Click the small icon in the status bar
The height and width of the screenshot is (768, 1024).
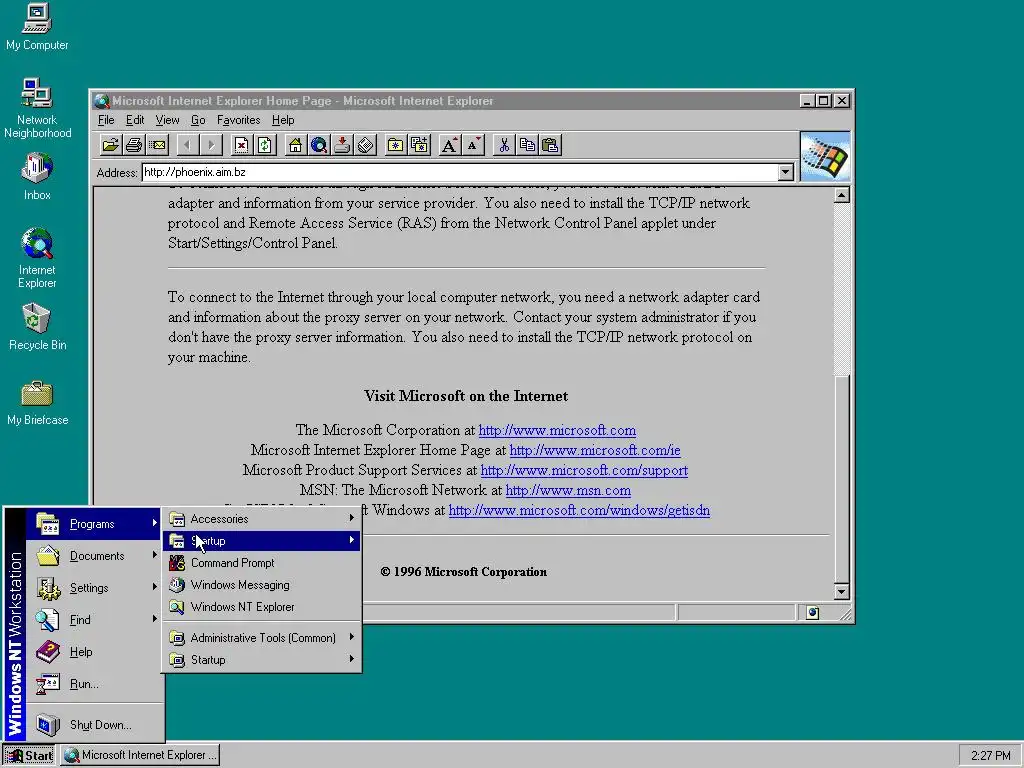[x=812, y=613]
